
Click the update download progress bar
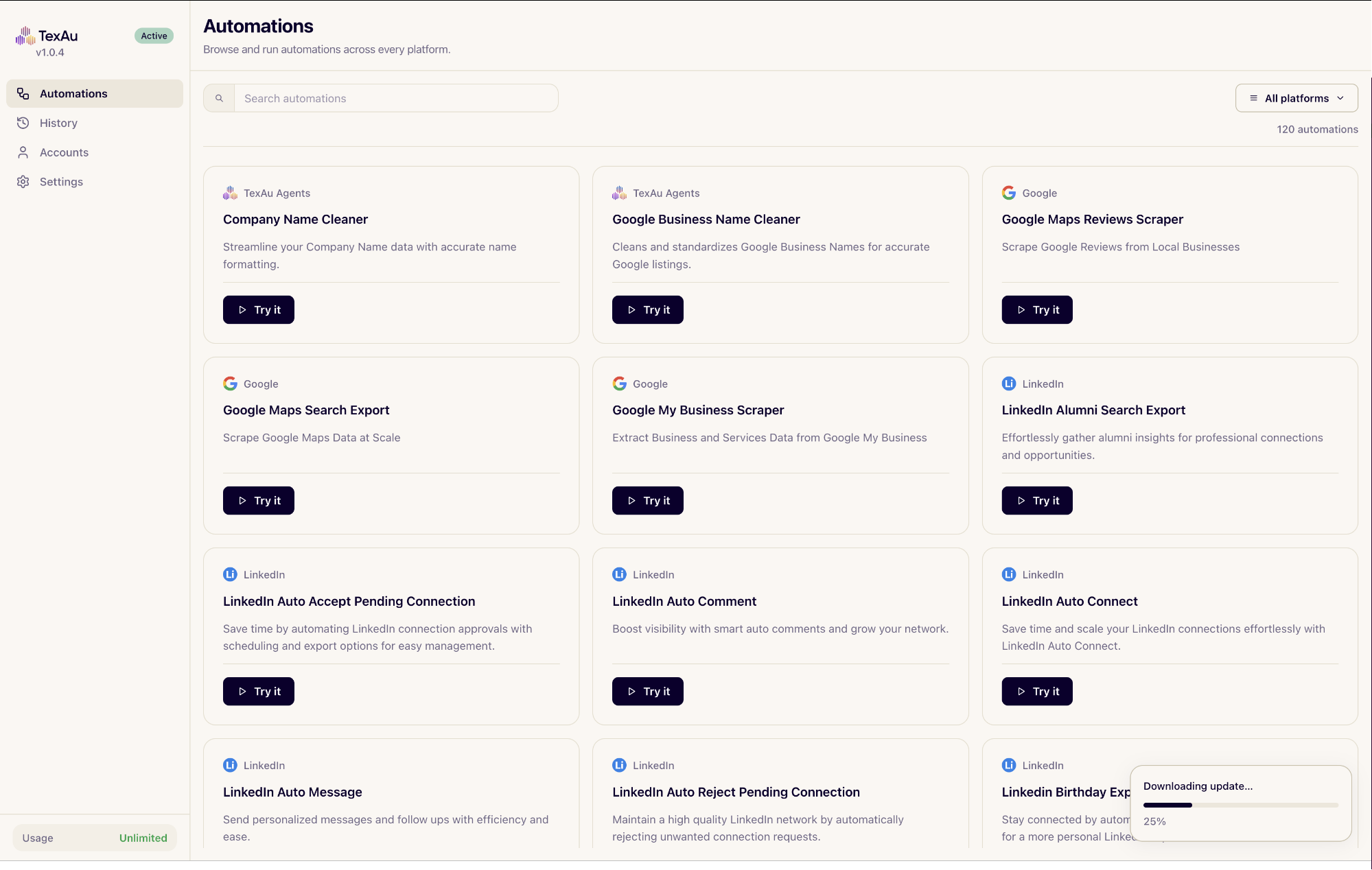click(x=1241, y=805)
